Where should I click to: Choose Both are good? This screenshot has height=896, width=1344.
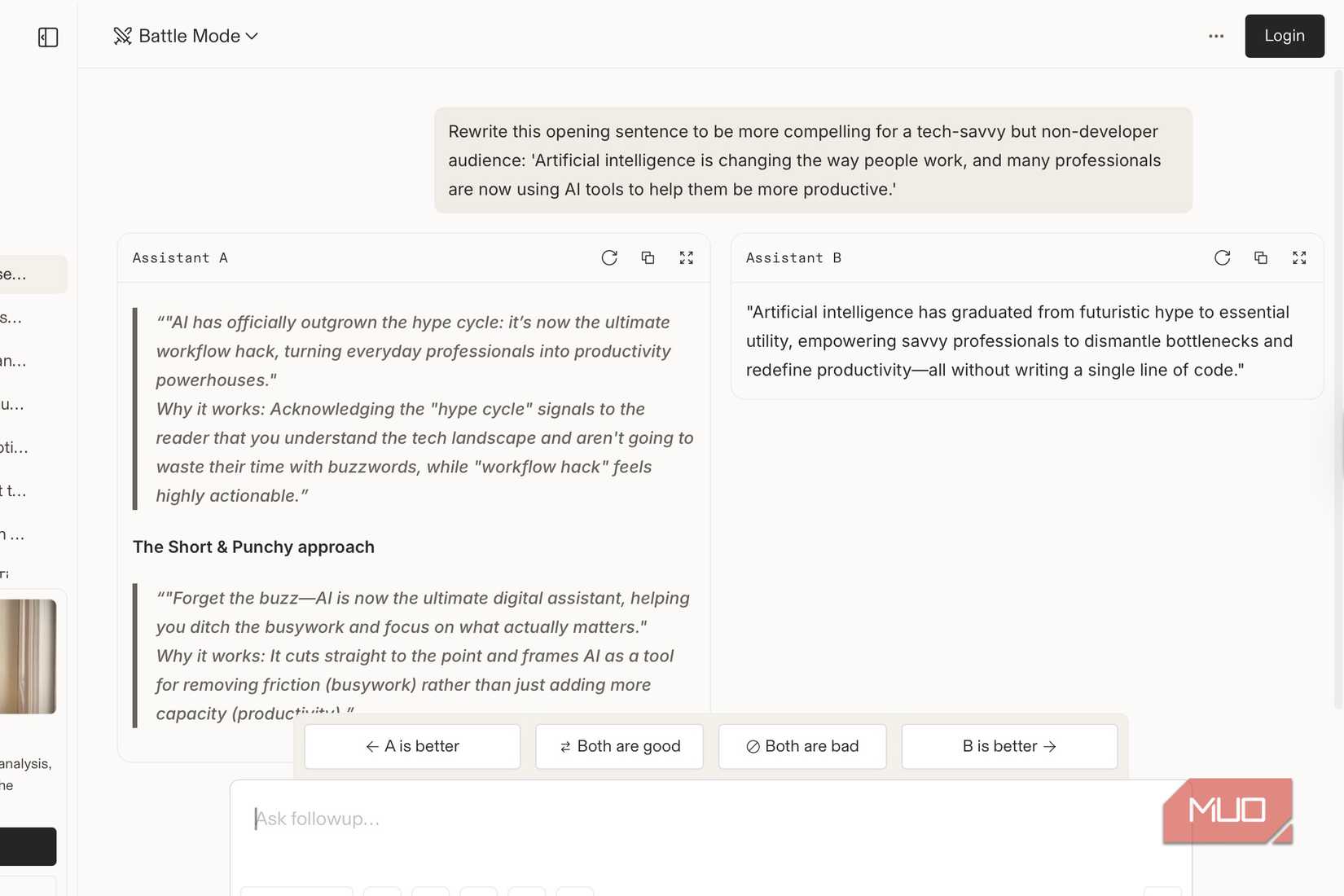tap(619, 745)
